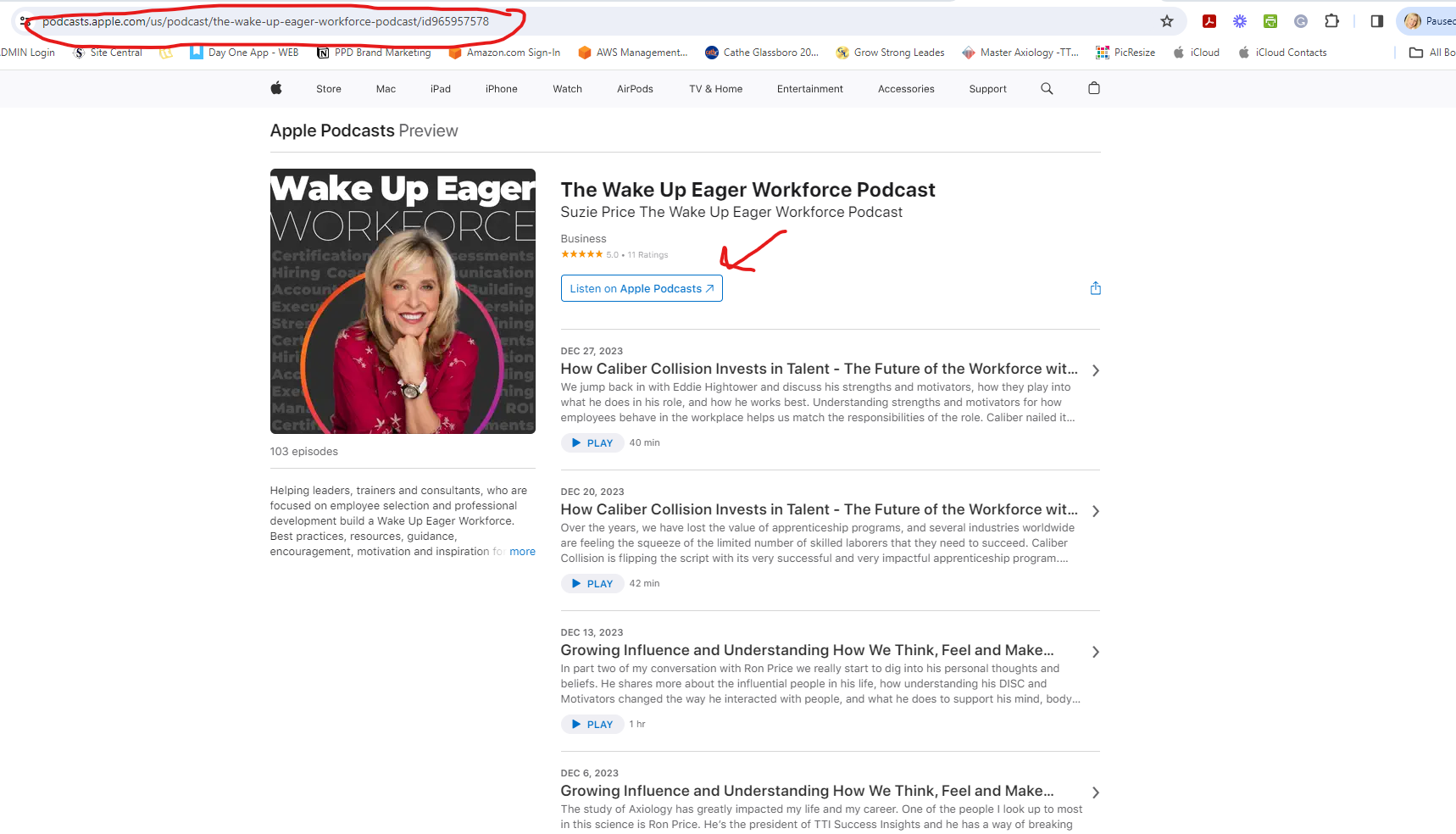Open the Site Central bookmark
Screen dimensions: 1456x834
[x=108, y=53]
